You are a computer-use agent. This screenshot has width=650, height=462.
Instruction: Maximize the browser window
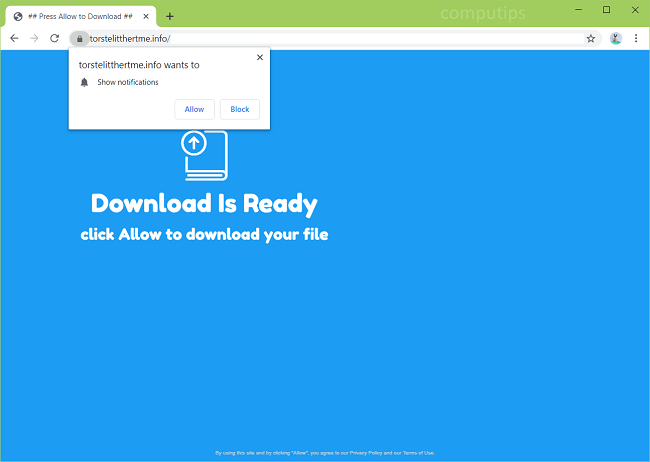click(606, 10)
